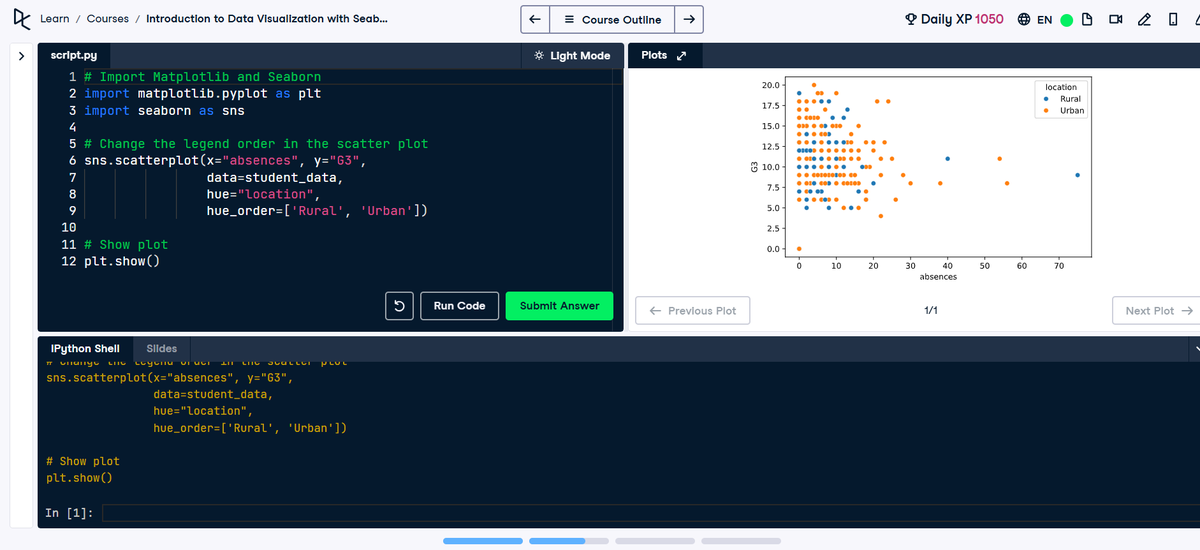
Task: Click the hue_order line in the editor
Action: coord(318,211)
